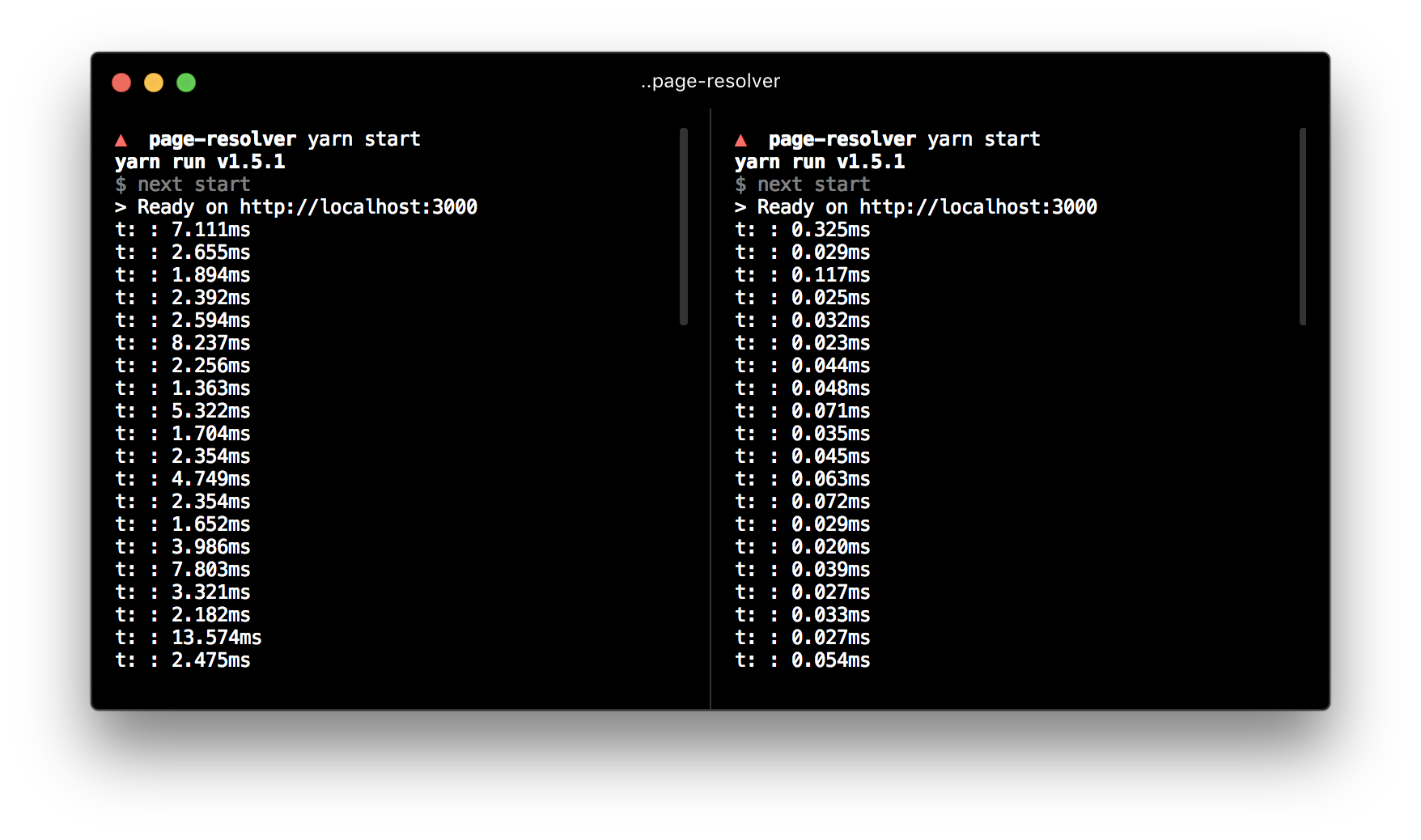Open the localhost:3000 URL in right pane
The width and height of the screenshot is (1421, 840).
978,207
